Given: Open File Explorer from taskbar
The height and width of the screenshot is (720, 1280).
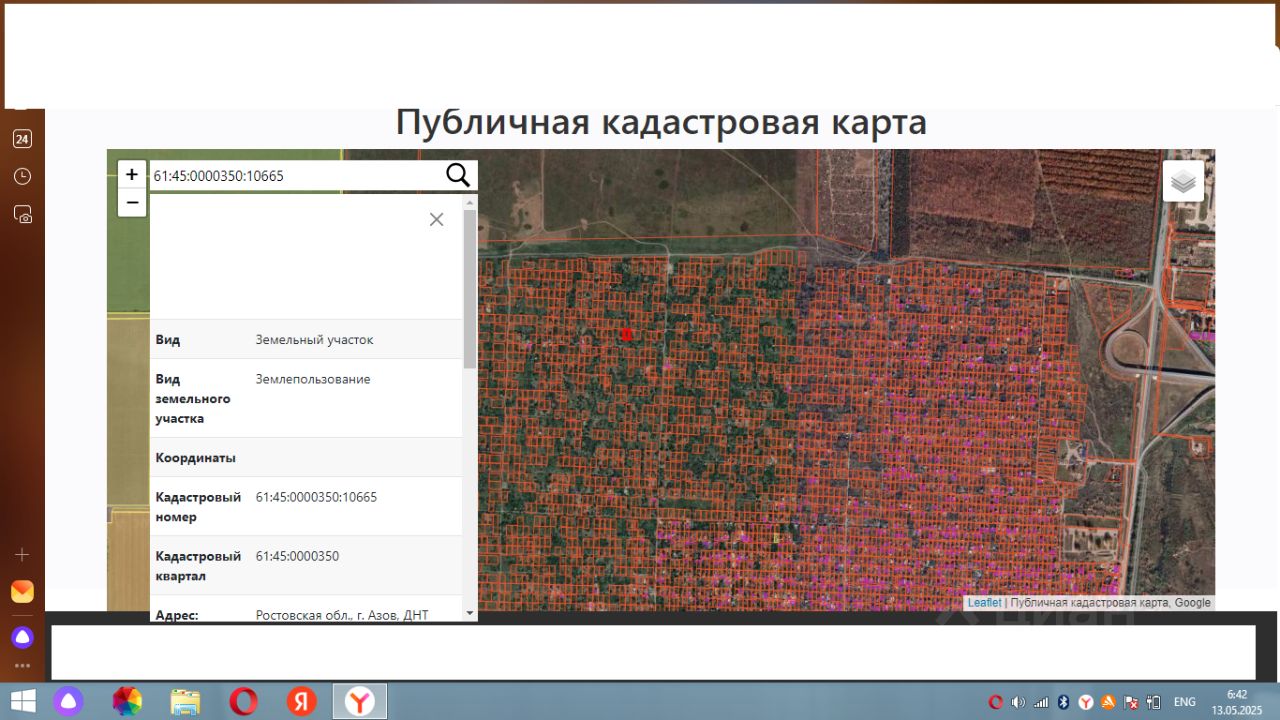Looking at the screenshot, I should 185,701.
